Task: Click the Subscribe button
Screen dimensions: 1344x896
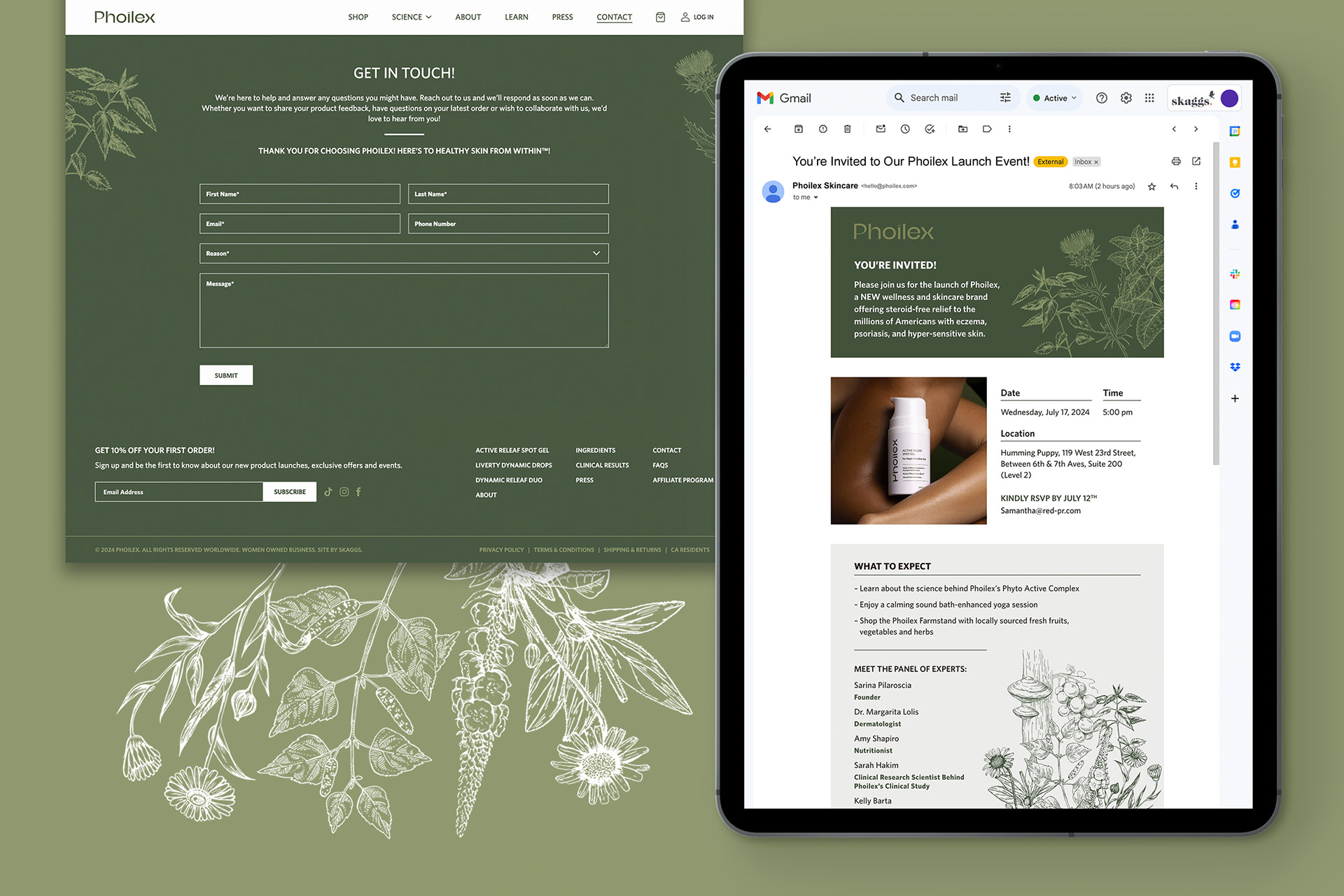Action: (289, 492)
